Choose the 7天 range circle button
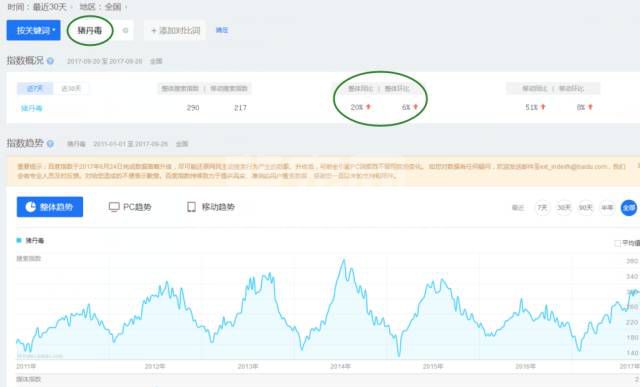The image size is (640, 387). (542, 208)
